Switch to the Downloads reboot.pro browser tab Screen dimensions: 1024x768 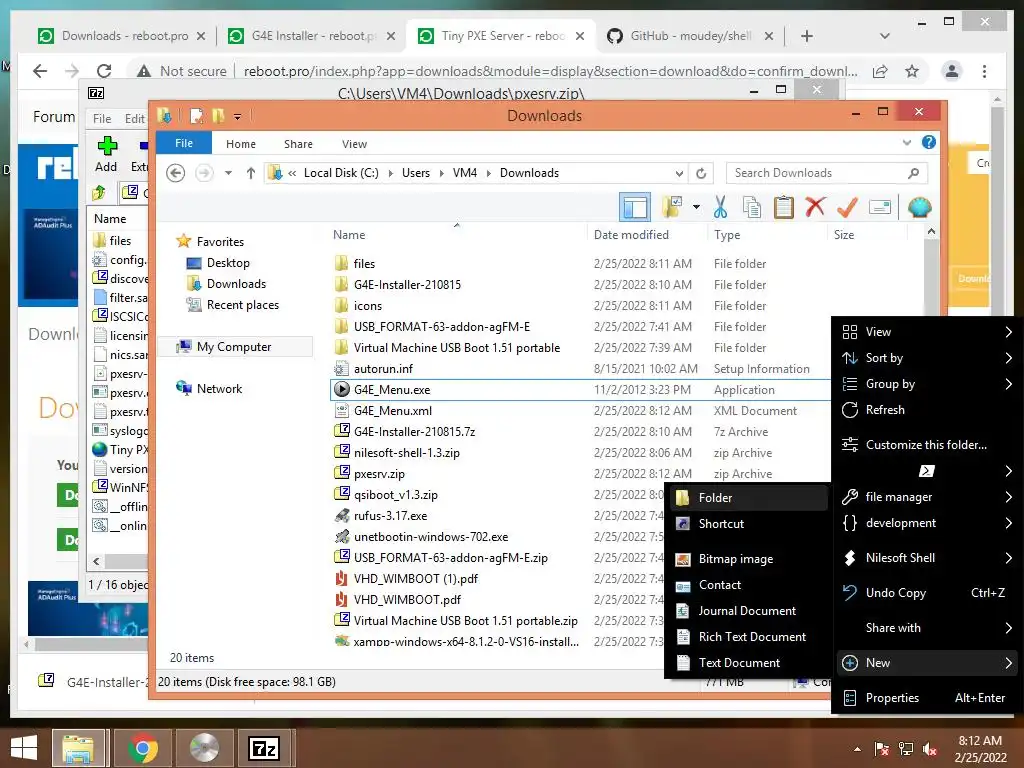pos(121,36)
